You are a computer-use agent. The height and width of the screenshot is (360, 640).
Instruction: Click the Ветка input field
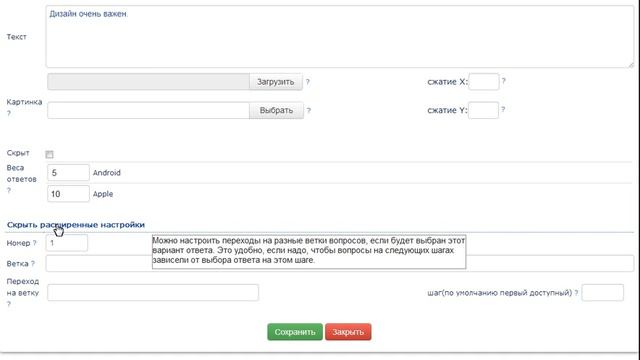point(340,263)
